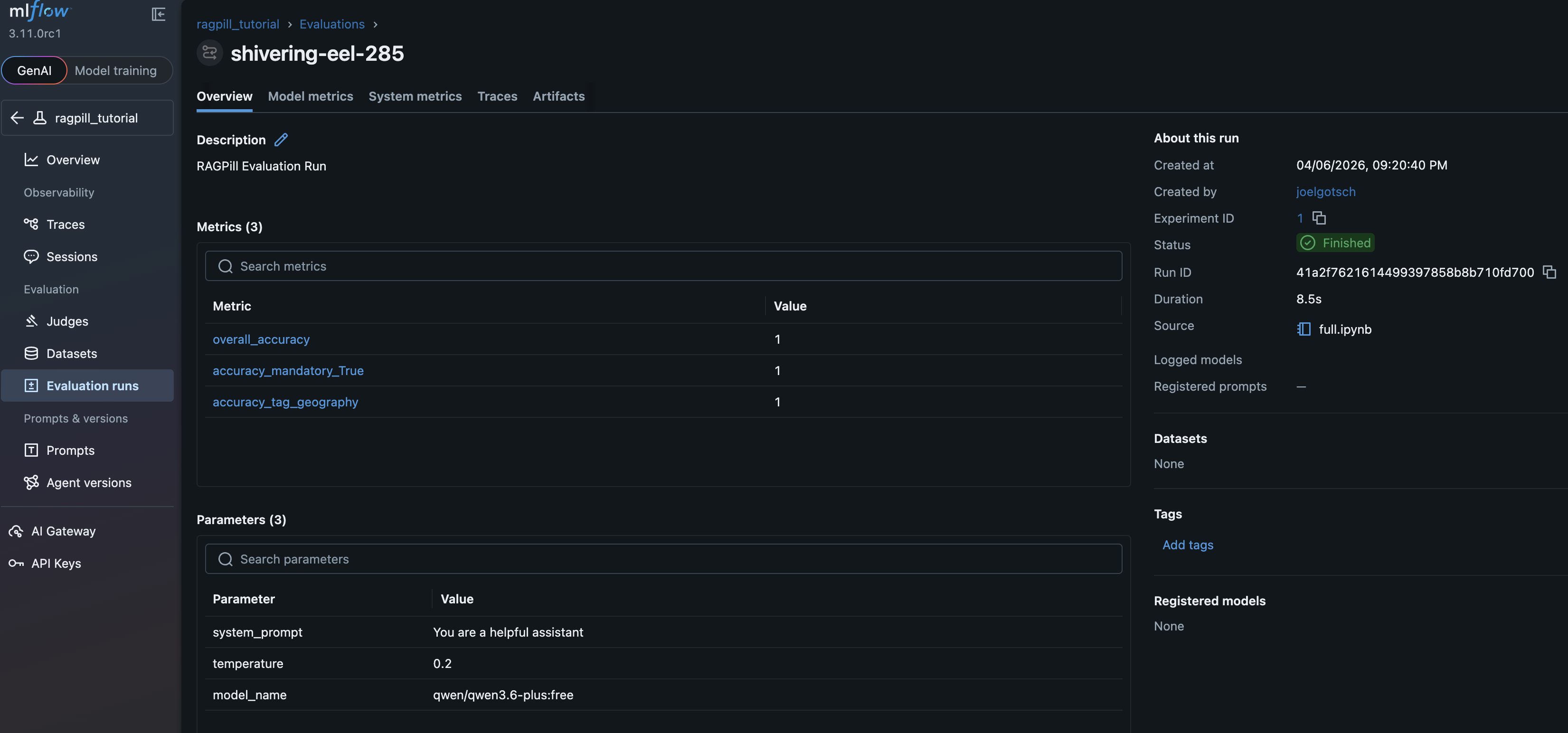1568x733 pixels.
Task: Open the Model metrics tab
Action: [x=310, y=96]
